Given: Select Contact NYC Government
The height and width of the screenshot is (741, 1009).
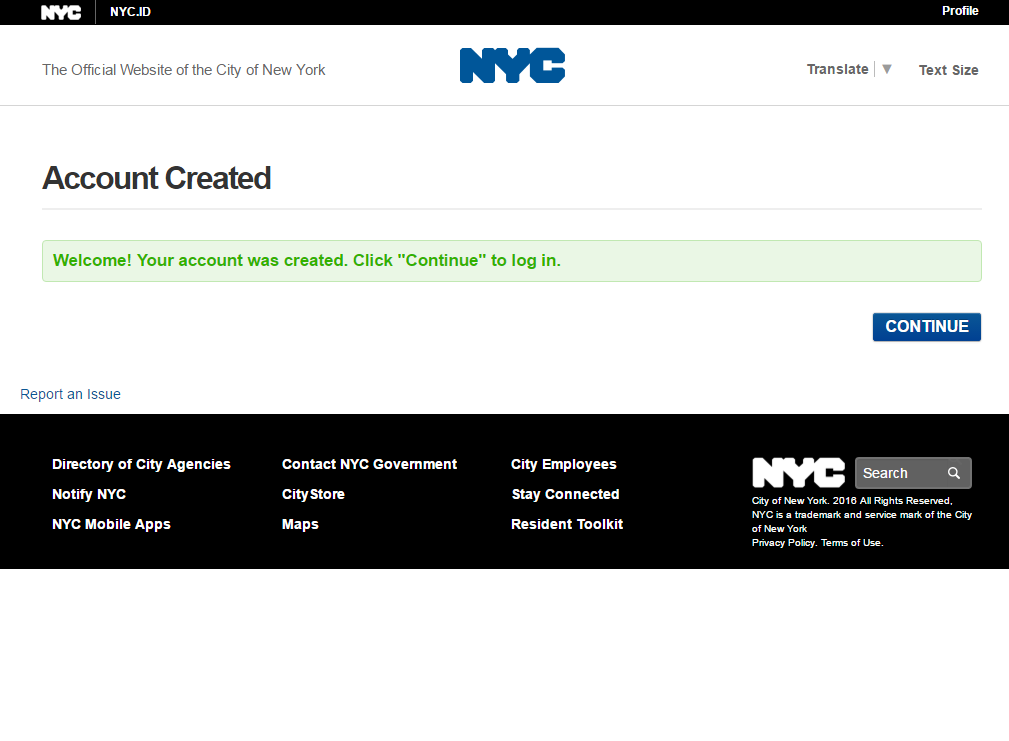Looking at the screenshot, I should pyautogui.click(x=369, y=464).
